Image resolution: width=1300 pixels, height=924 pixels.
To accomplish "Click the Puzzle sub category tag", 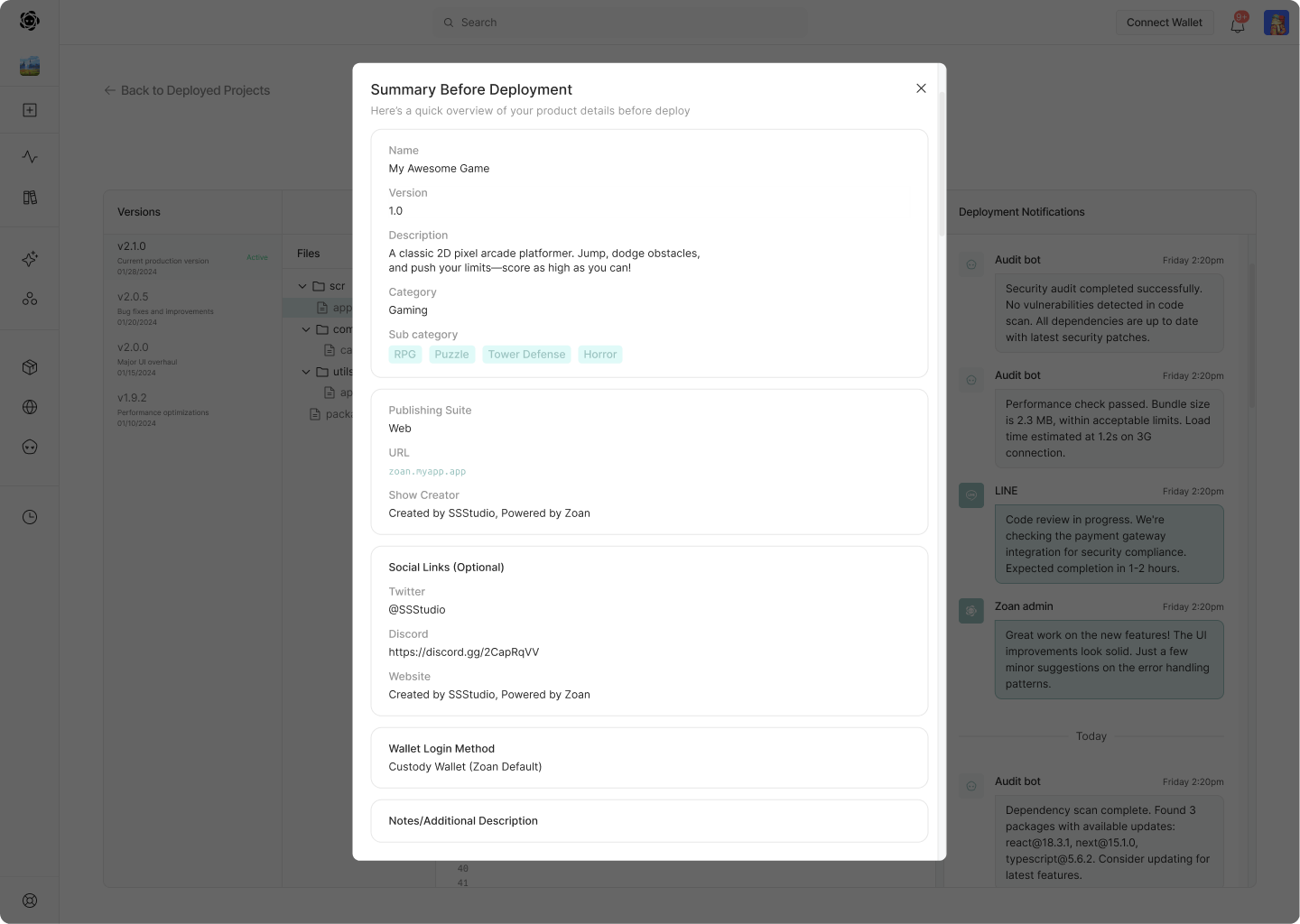I will [x=451, y=355].
